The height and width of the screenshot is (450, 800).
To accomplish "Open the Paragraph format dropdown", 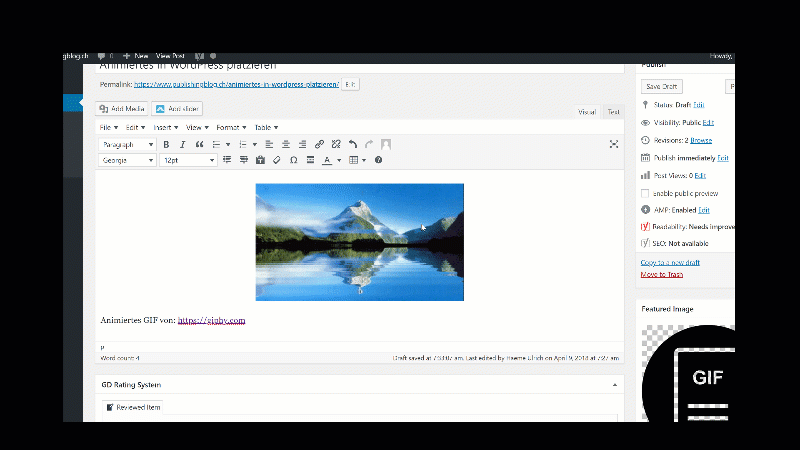I will click(127, 144).
